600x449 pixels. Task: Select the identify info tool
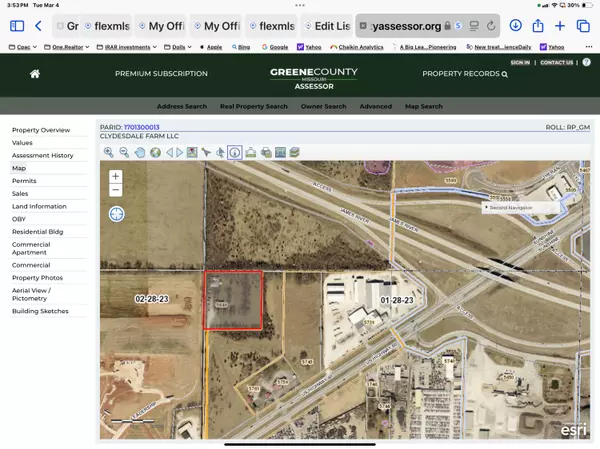click(x=234, y=152)
